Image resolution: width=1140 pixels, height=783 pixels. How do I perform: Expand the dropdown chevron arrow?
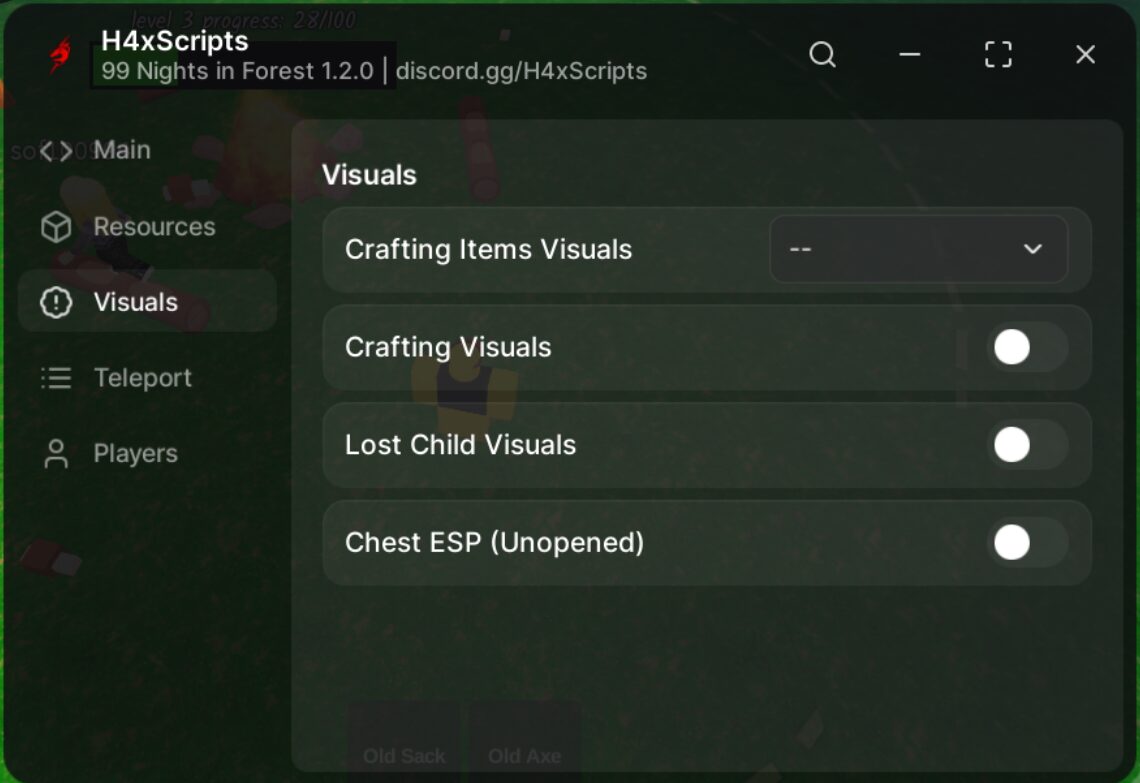click(1032, 249)
